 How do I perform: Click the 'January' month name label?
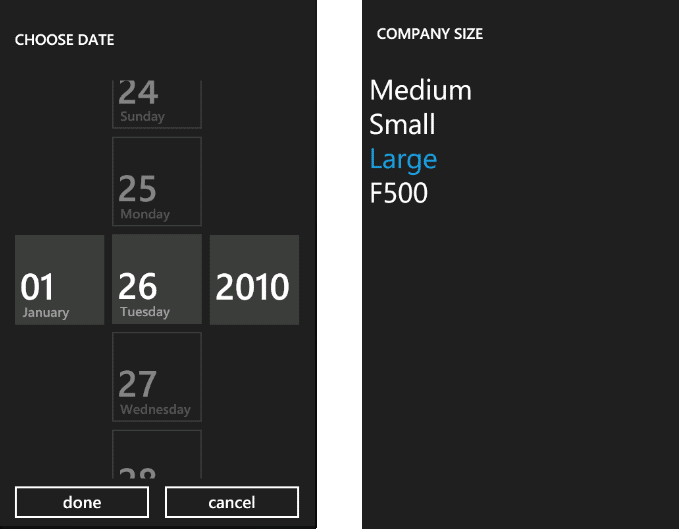[46, 313]
